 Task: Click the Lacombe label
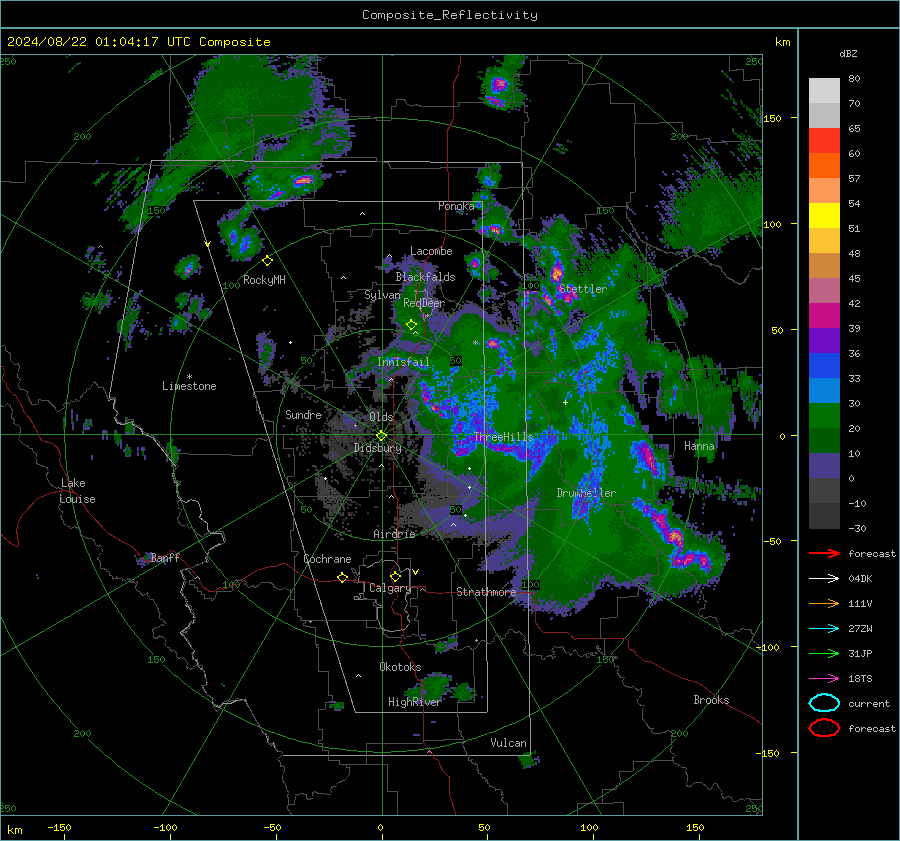tap(431, 251)
